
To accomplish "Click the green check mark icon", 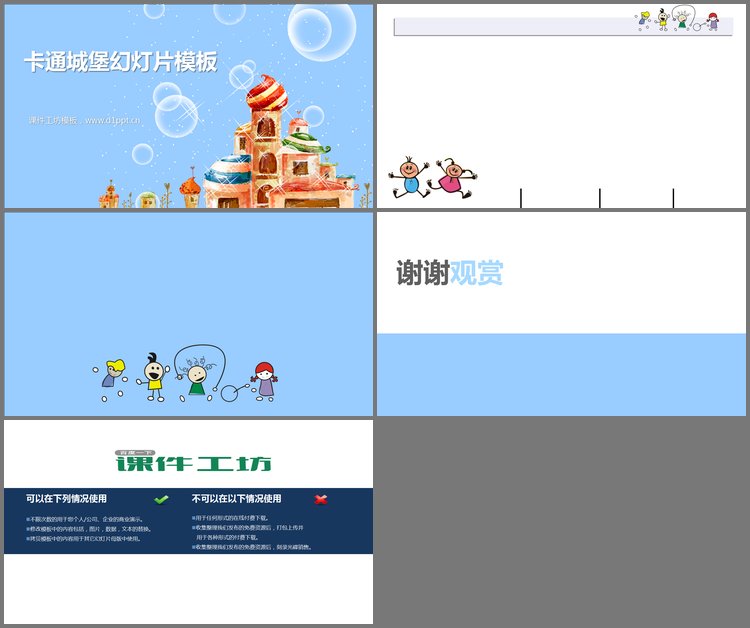I will tap(161, 499).
